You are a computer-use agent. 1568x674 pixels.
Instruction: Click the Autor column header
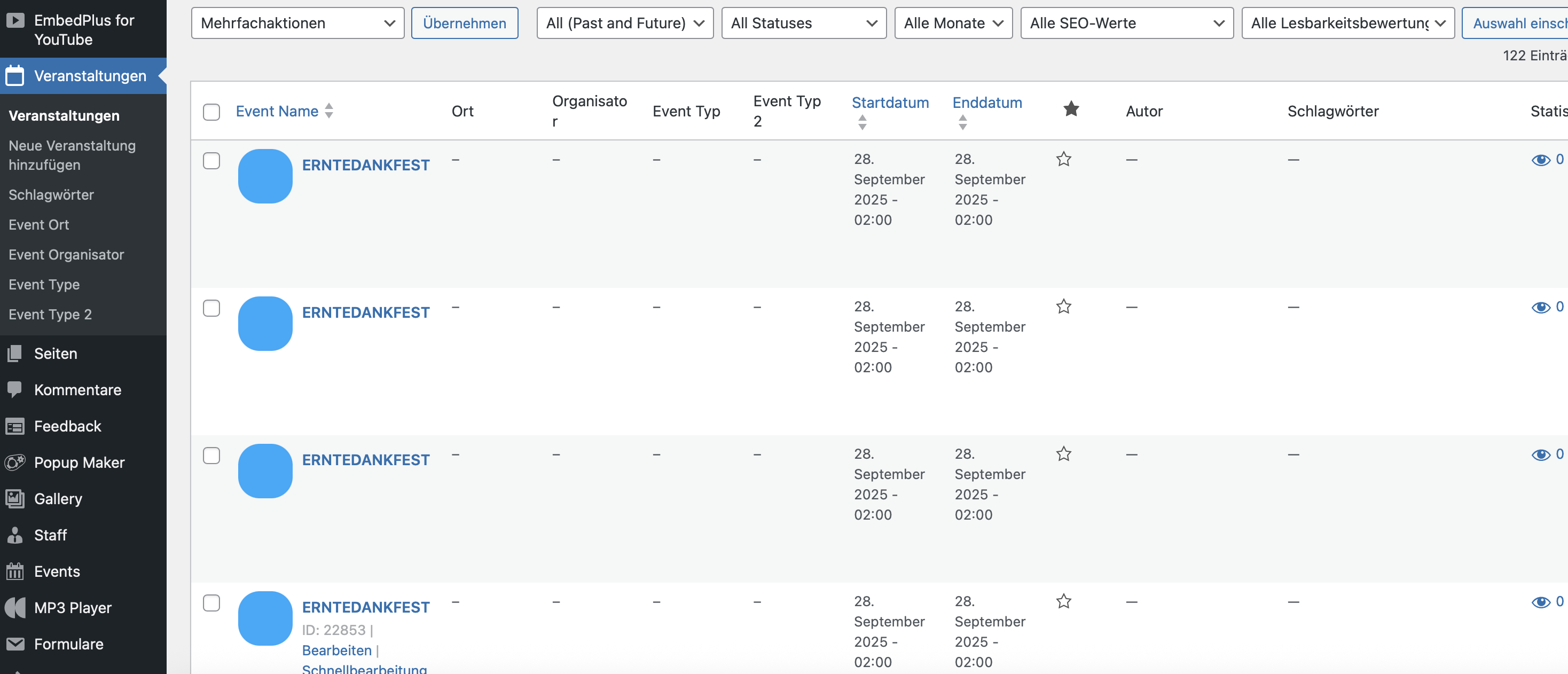1144,111
